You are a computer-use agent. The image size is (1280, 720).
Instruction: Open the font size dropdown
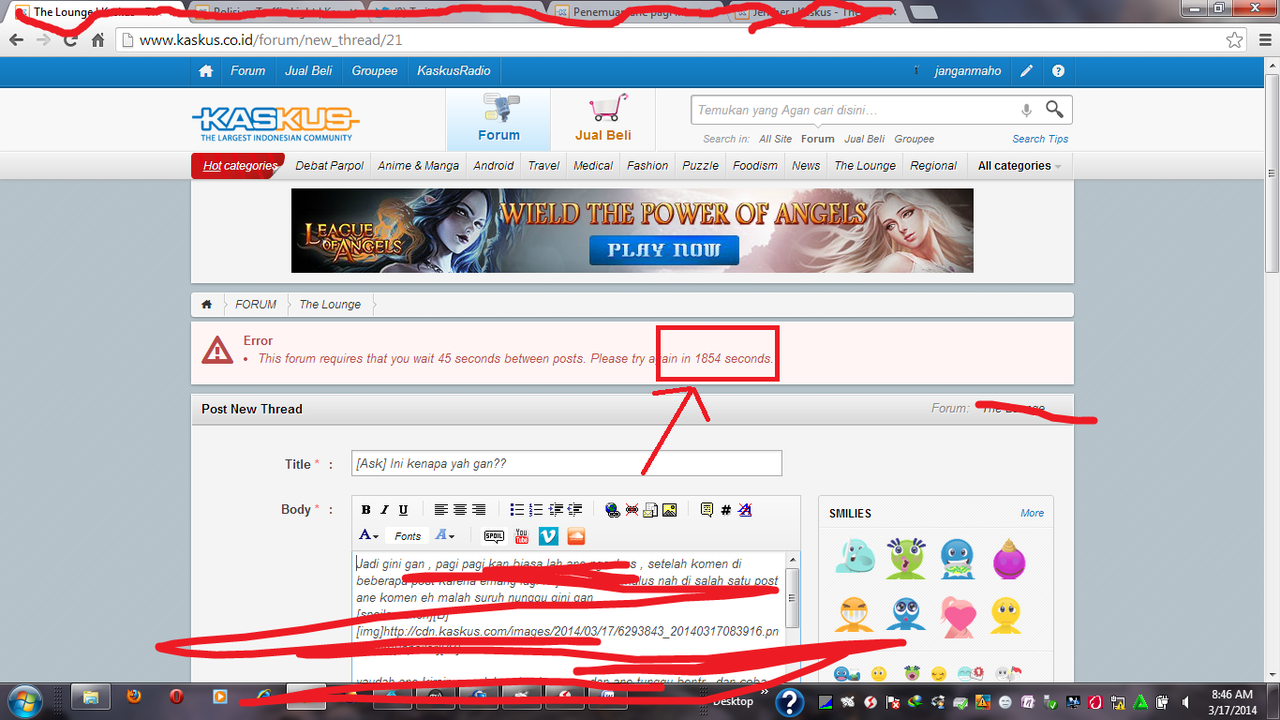tap(445, 536)
